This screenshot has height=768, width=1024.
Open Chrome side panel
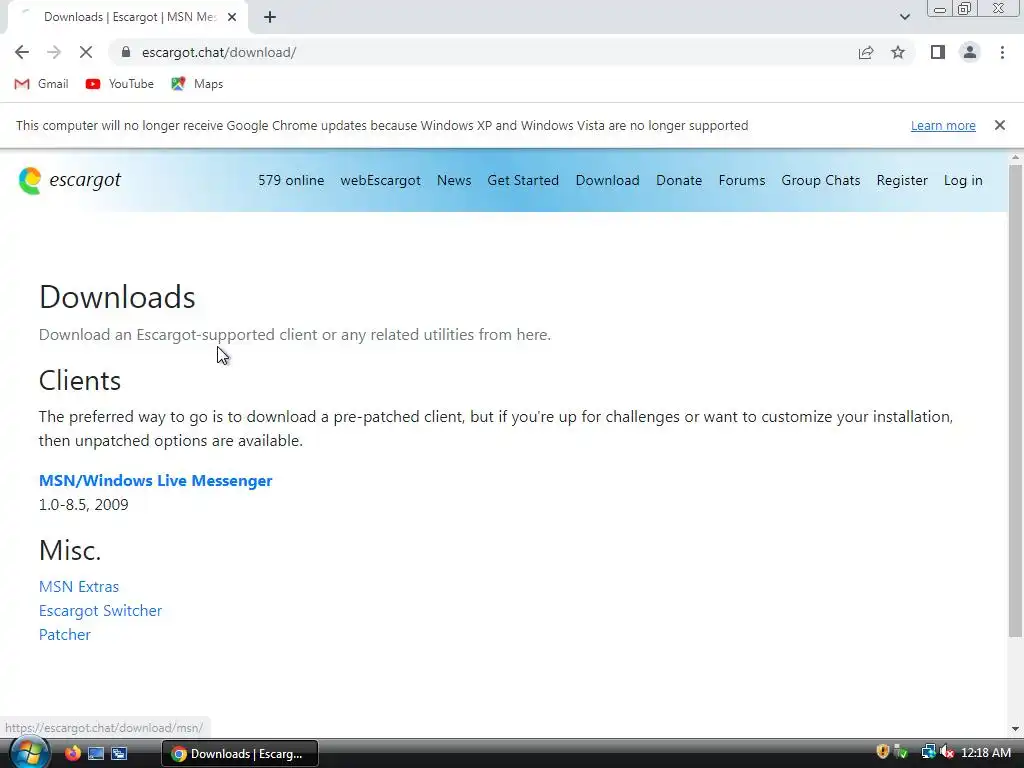[938, 52]
